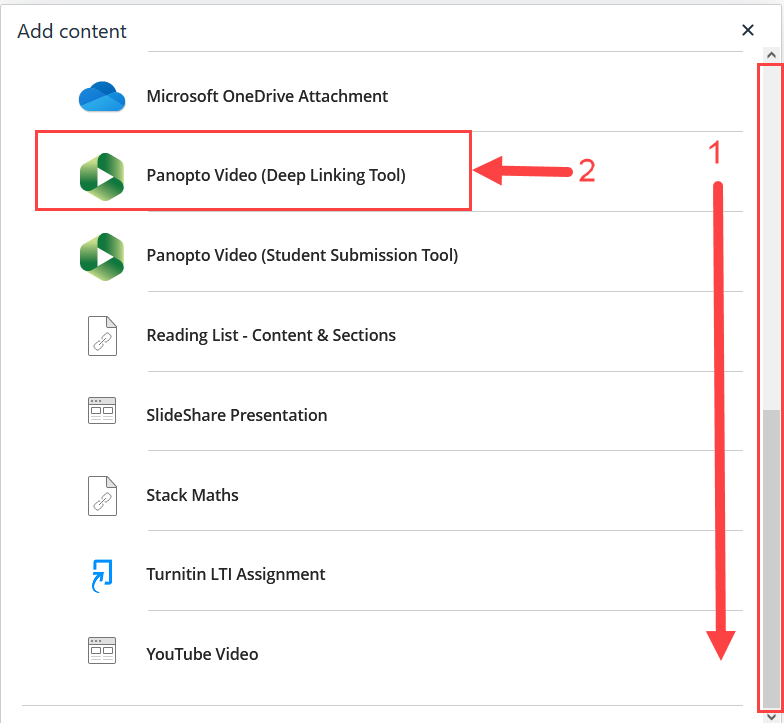Close the Add content panel

(748, 30)
